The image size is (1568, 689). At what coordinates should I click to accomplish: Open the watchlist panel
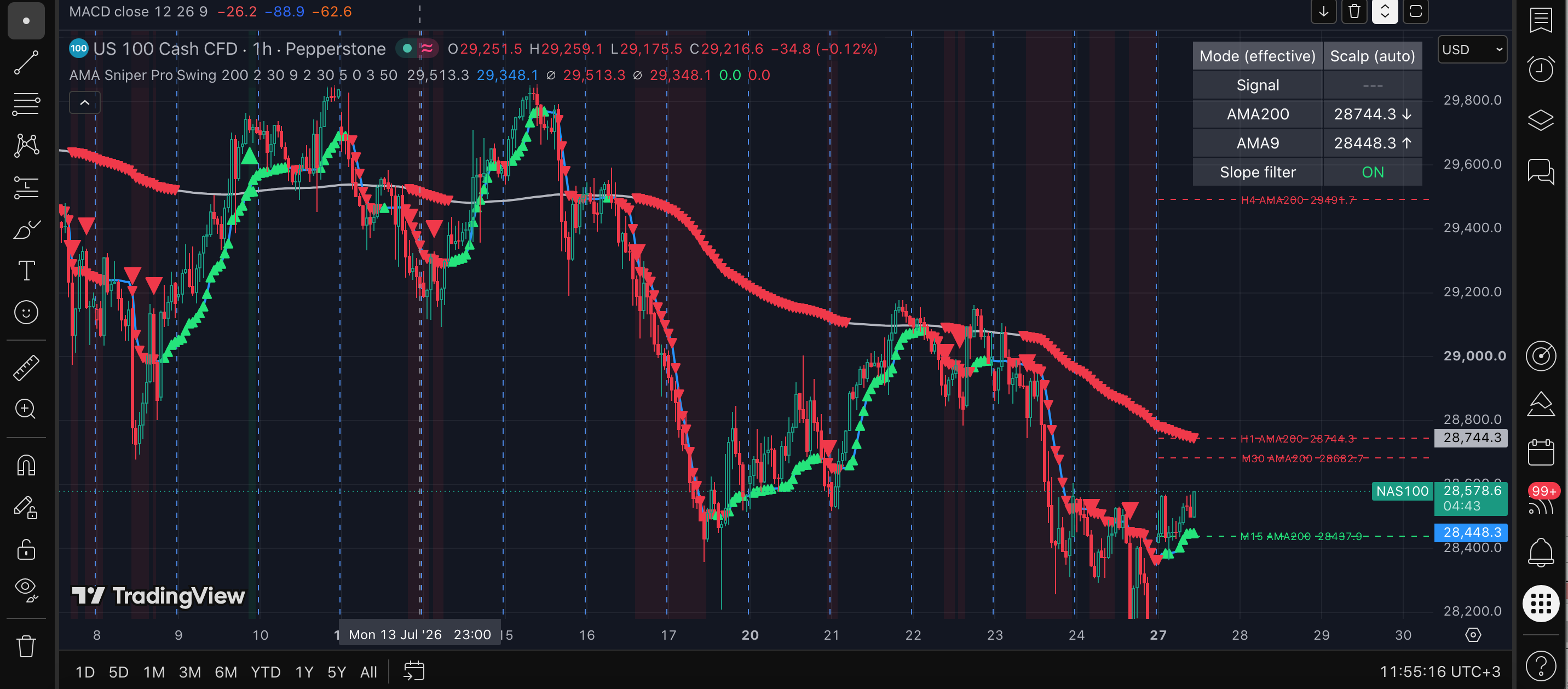pos(1541,20)
